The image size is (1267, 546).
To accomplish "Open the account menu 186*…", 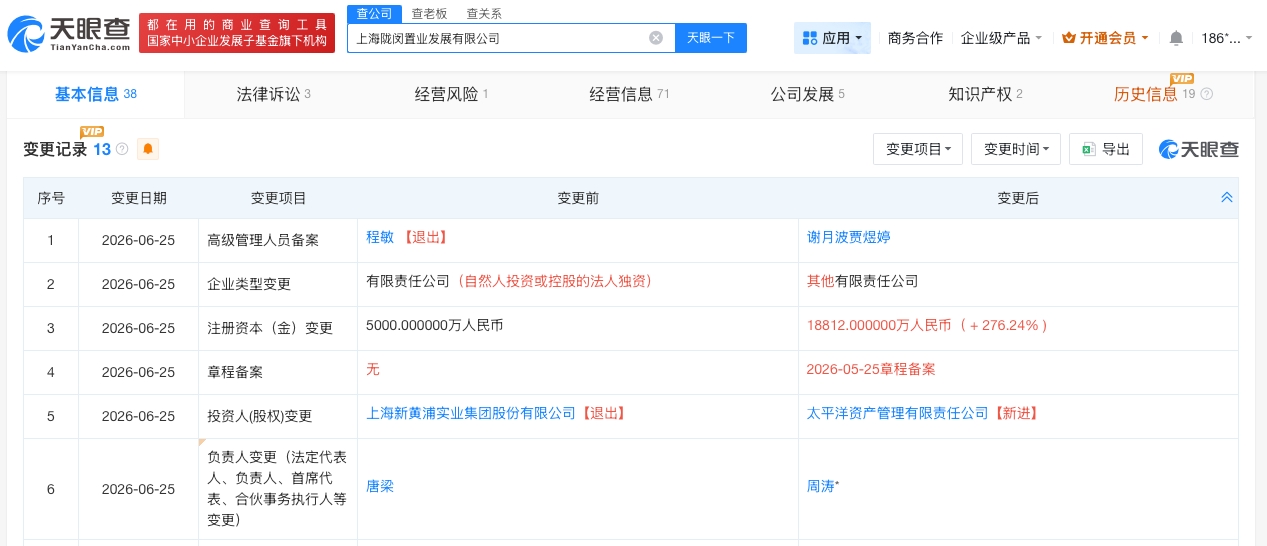I will tap(1226, 38).
